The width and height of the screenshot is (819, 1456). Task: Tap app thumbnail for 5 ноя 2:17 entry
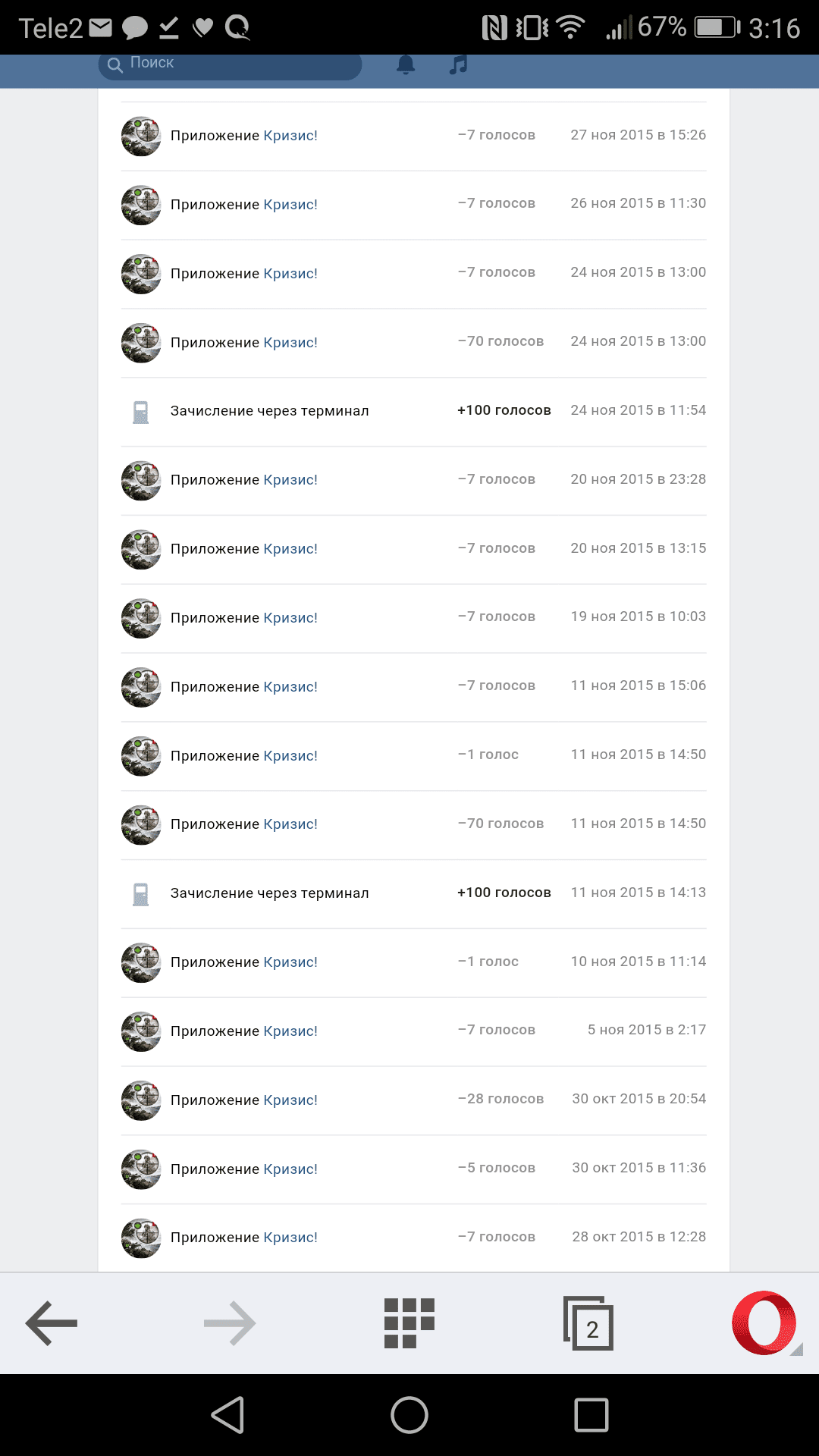(x=141, y=1031)
